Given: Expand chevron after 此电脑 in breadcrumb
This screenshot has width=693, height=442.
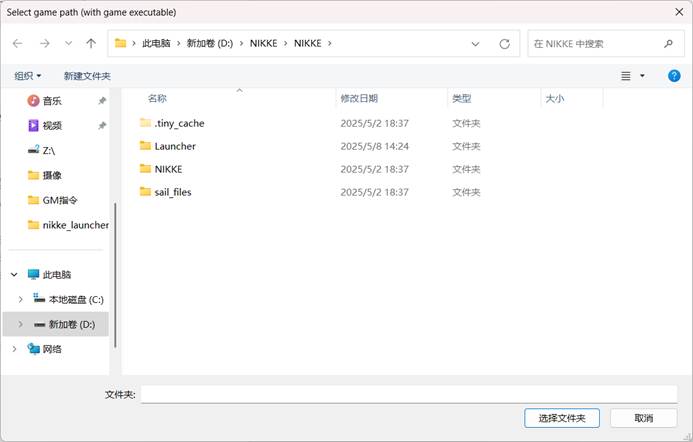Looking at the screenshot, I should [179, 43].
